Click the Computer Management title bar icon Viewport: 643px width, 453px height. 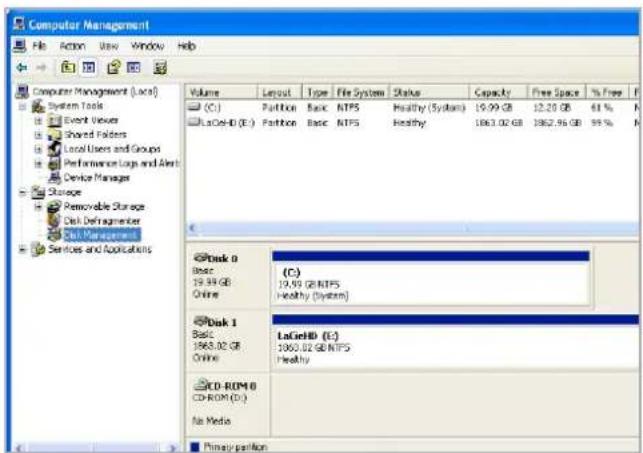tap(19, 24)
